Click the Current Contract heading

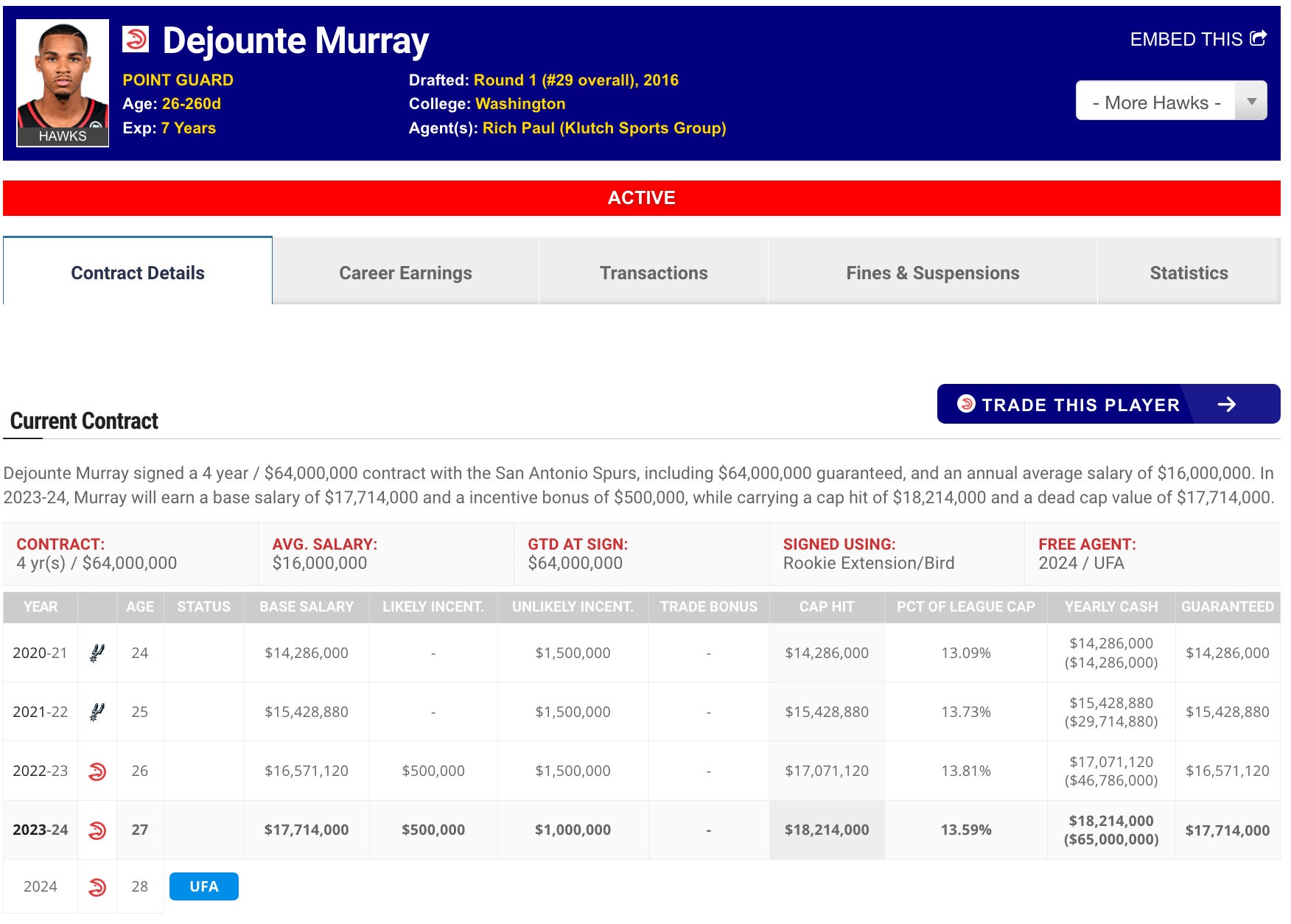tap(84, 421)
